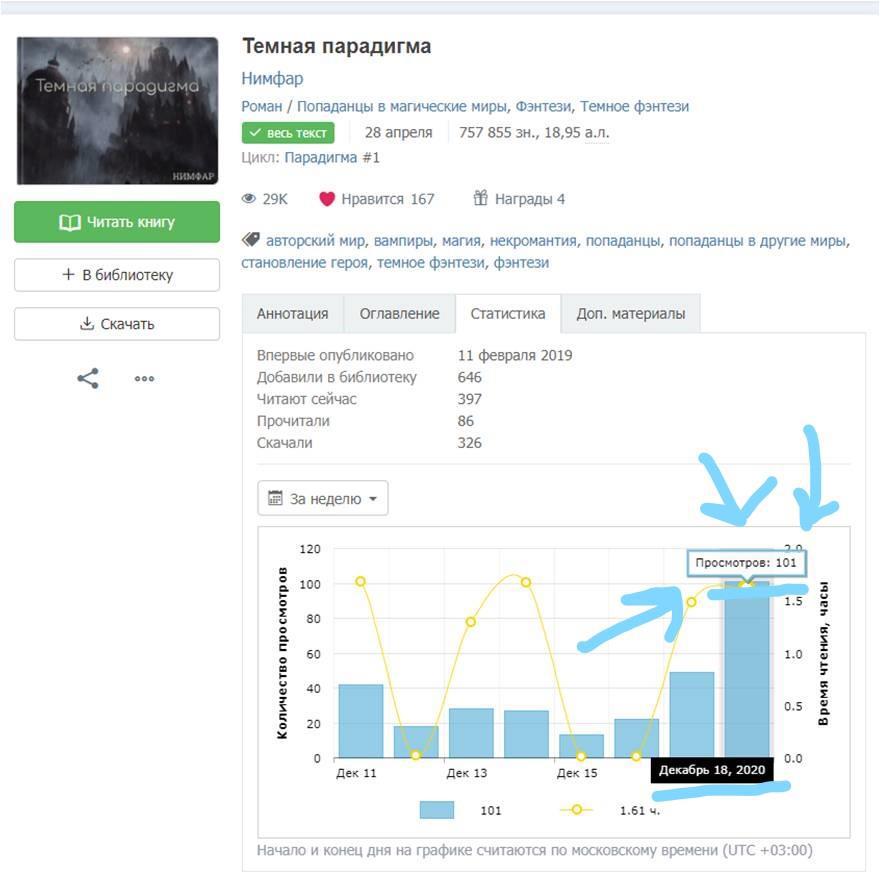Switch to the Аннотация tab
This screenshot has height=880, width=880.
(x=292, y=313)
